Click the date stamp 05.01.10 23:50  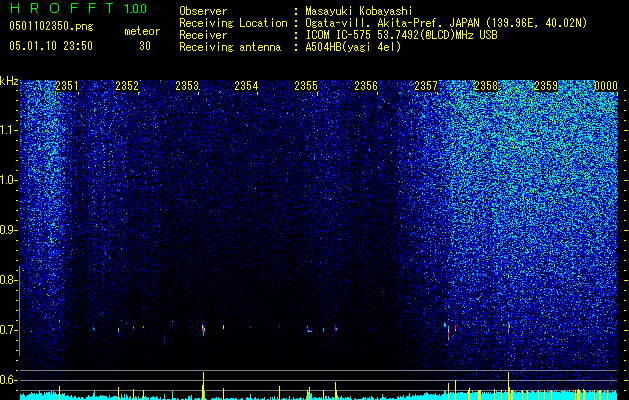(x=51, y=46)
